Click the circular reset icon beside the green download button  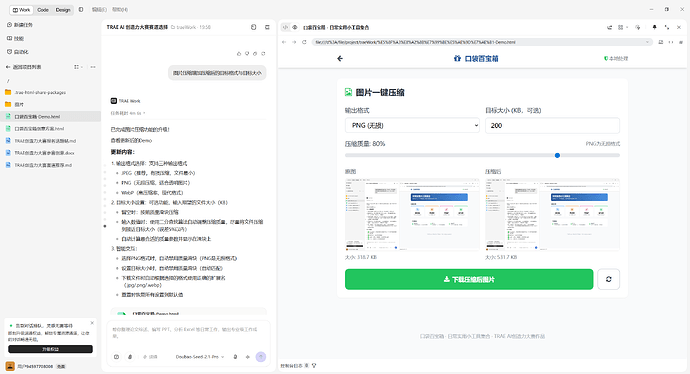point(609,279)
